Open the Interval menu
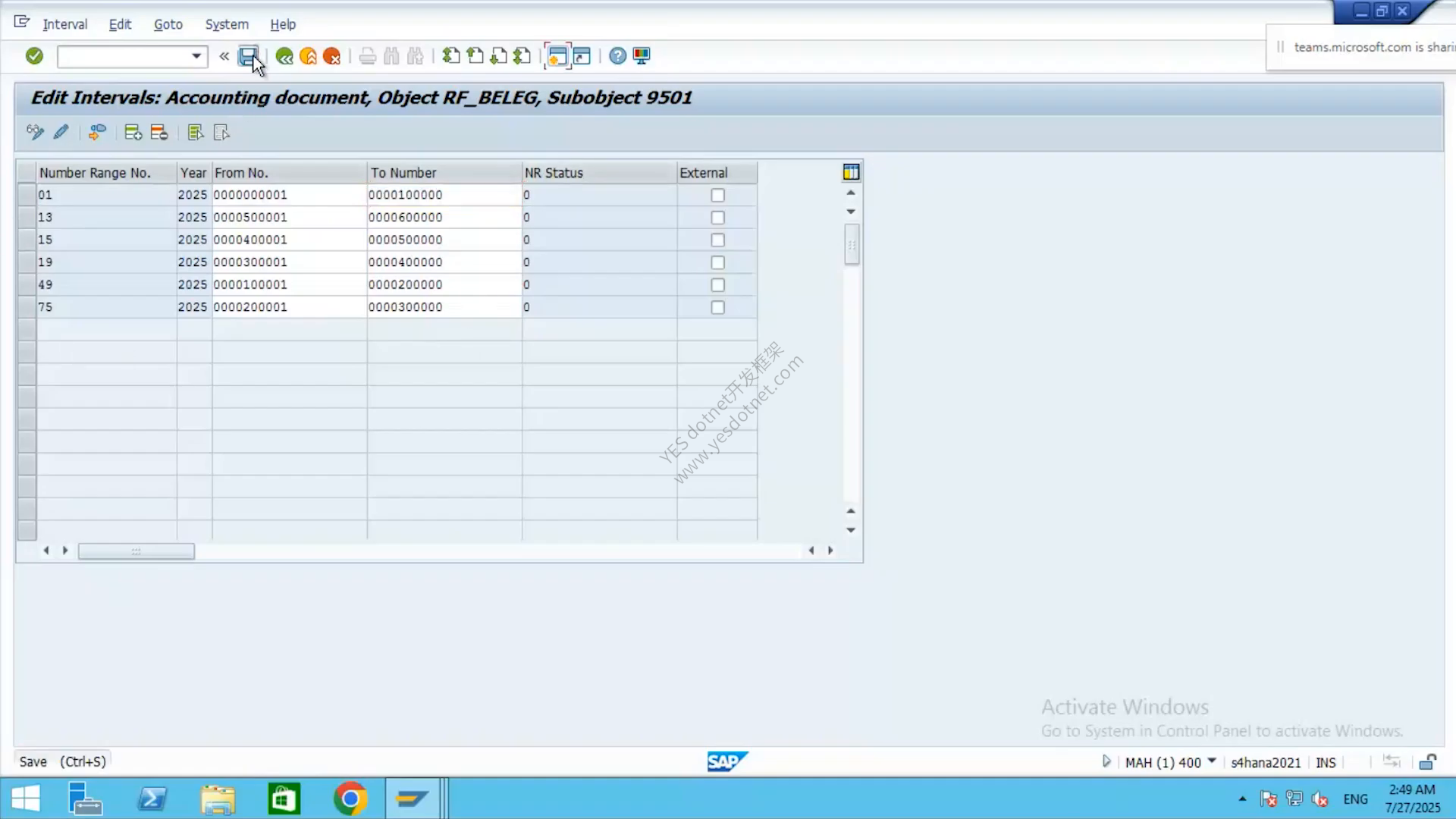Image resolution: width=1456 pixels, height=819 pixels. (x=65, y=24)
